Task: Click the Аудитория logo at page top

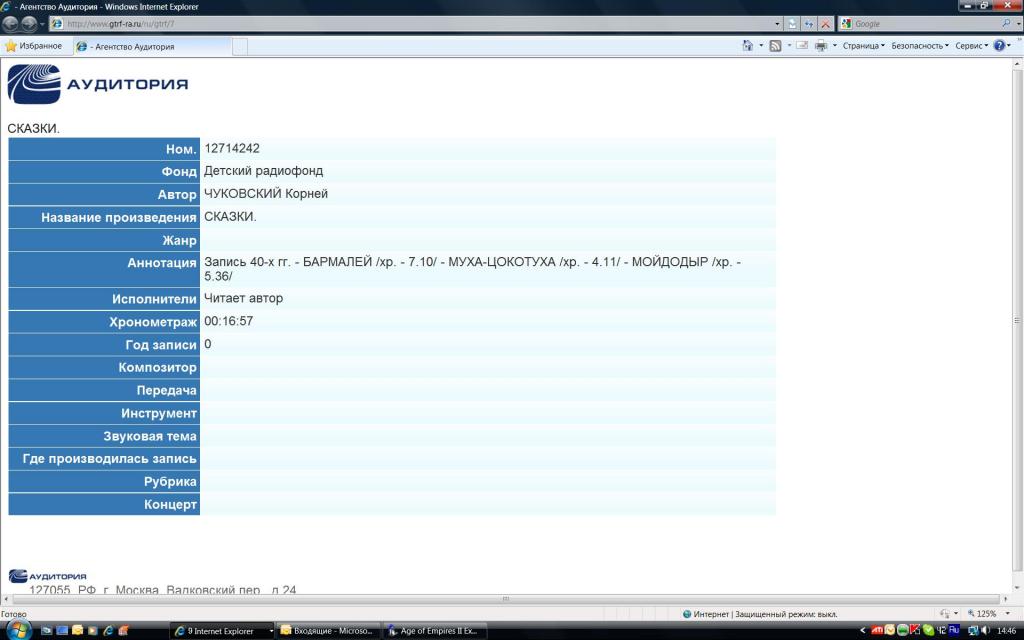Action: click(98, 84)
